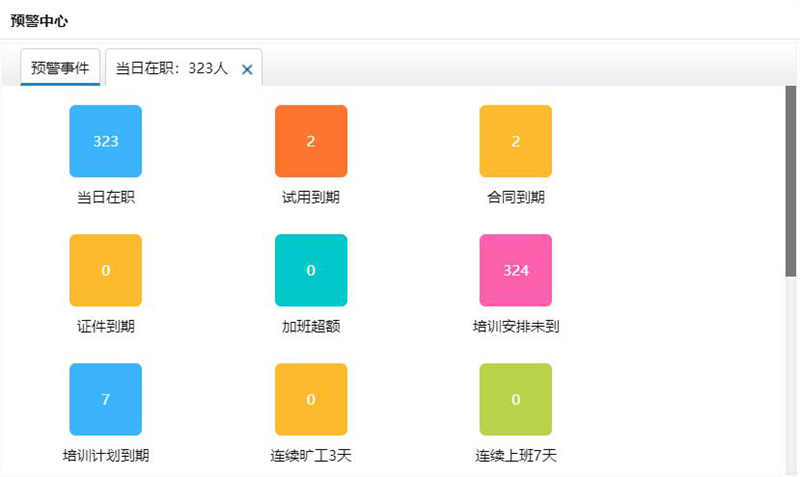The width and height of the screenshot is (800, 477).
Task: Click the 培训安排未到 text label
Action: coord(516,326)
